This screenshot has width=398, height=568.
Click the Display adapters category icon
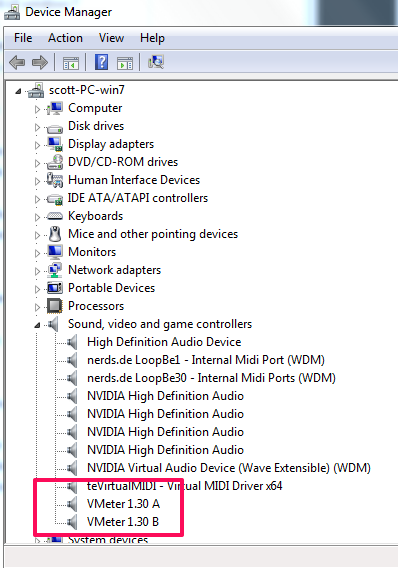pos(55,144)
